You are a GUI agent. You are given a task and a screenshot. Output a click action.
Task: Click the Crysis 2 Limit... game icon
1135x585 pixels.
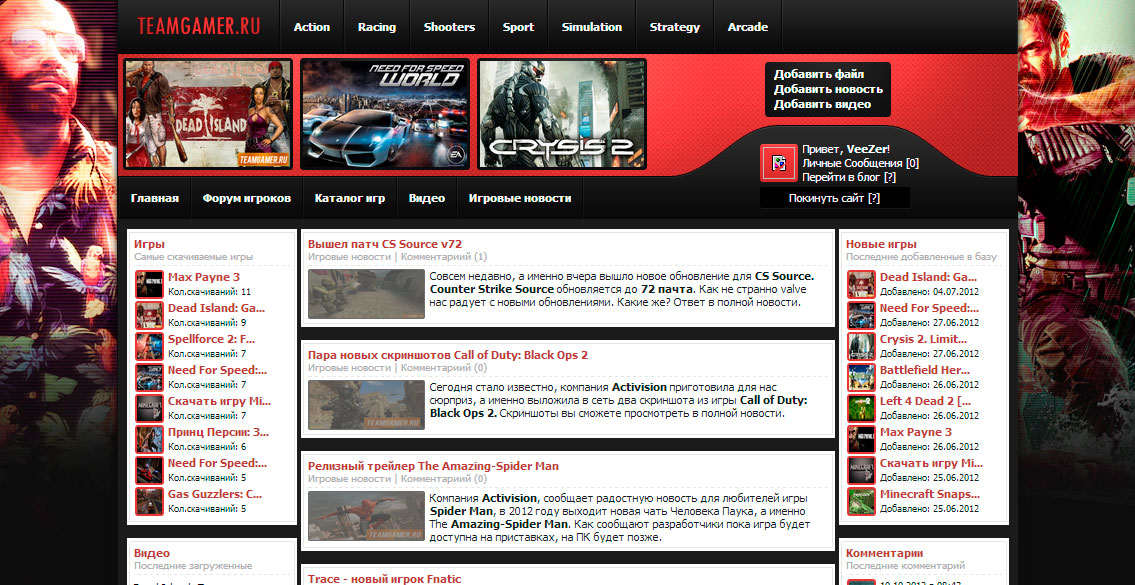(x=861, y=346)
